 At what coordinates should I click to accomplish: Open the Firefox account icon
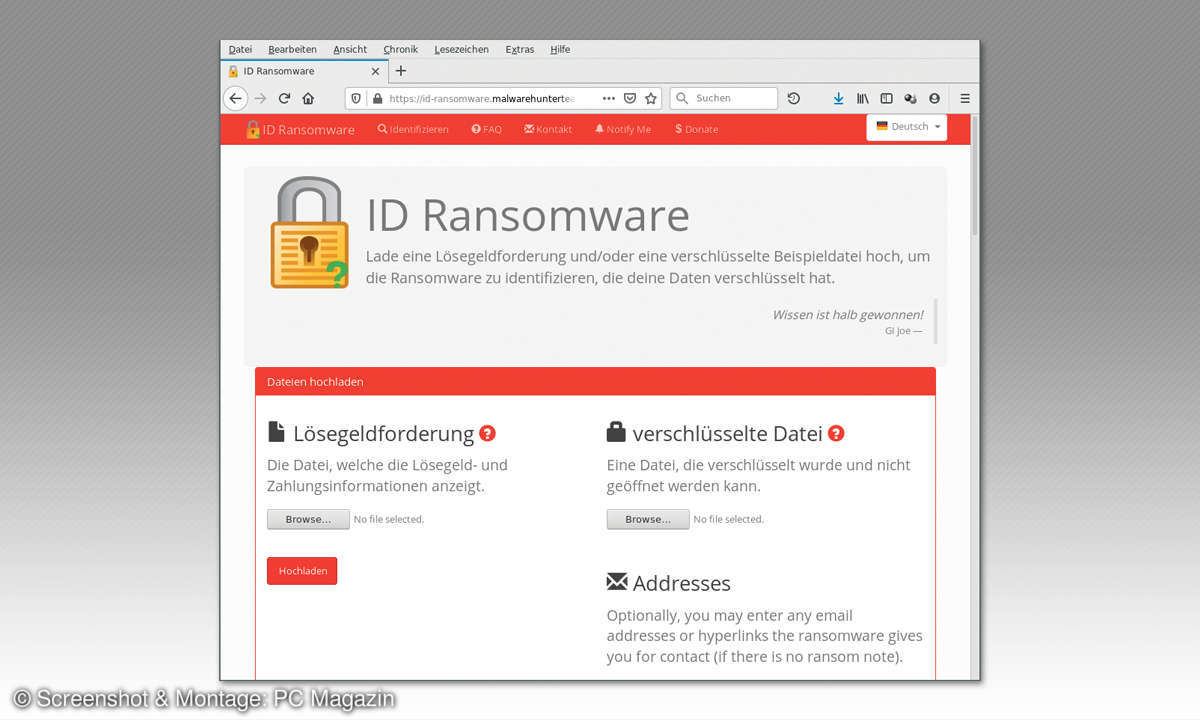coord(934,98)
